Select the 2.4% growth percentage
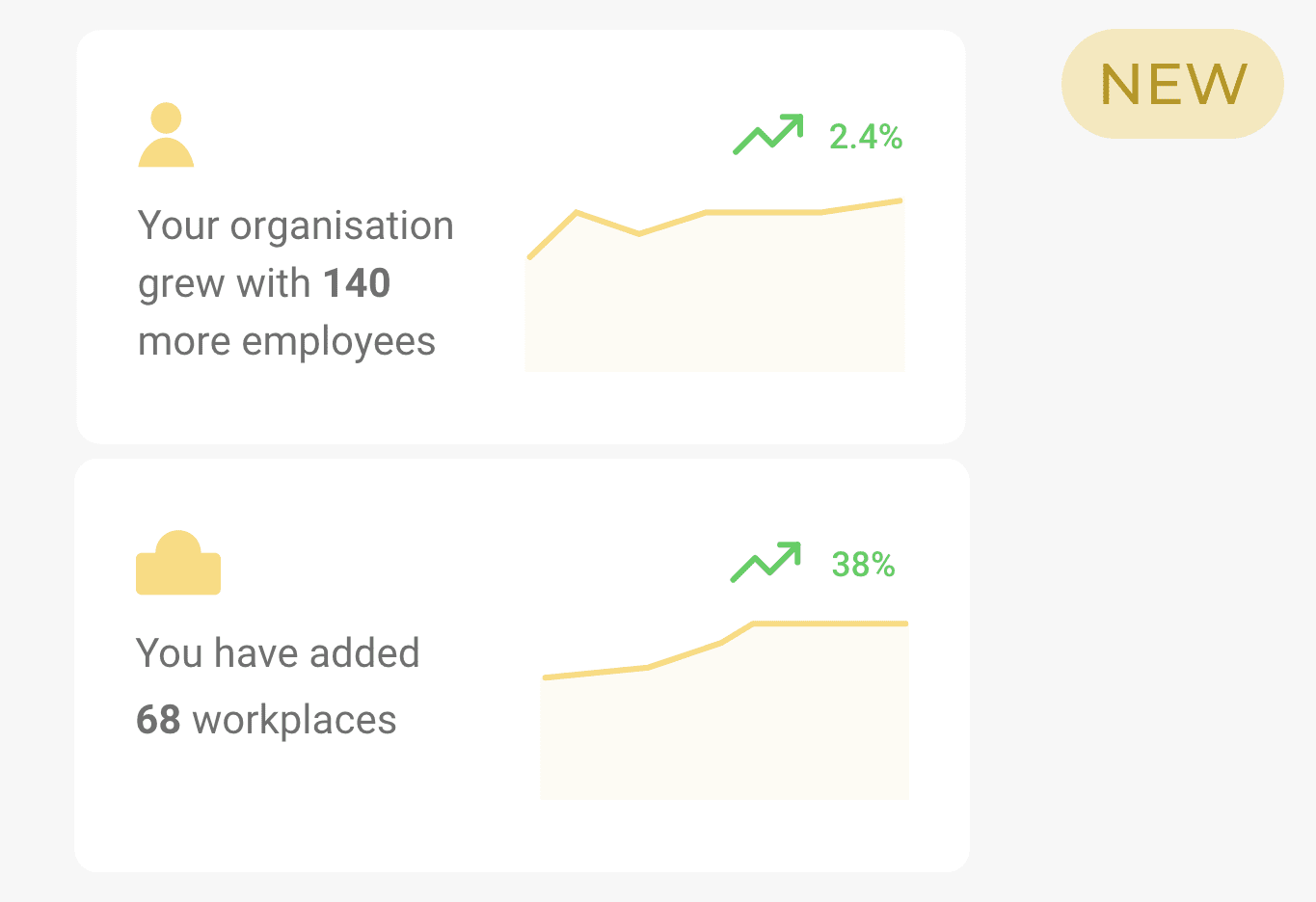Screen dimensions: 1316x902 click(x=866, y=137)
